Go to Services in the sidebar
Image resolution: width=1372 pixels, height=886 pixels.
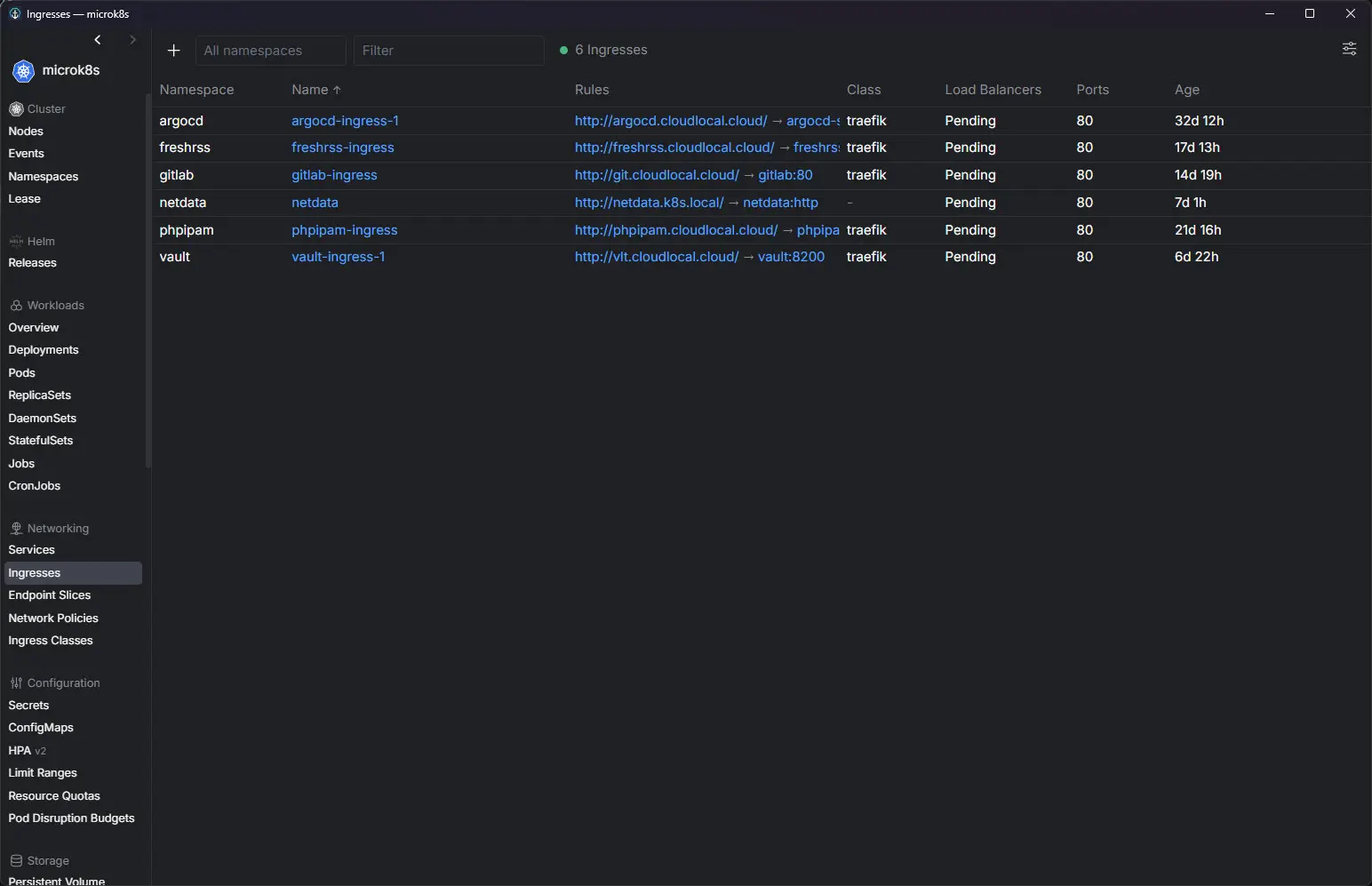[x=32, y=550]
